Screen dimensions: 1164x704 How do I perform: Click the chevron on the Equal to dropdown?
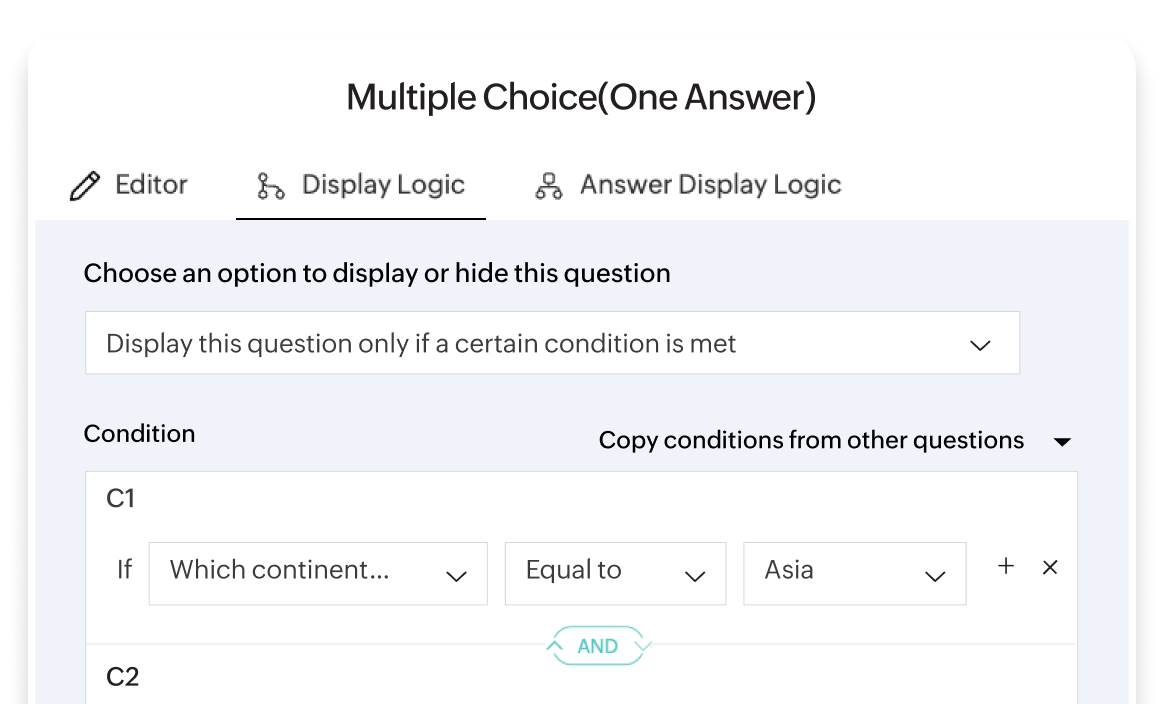[697, 576]
